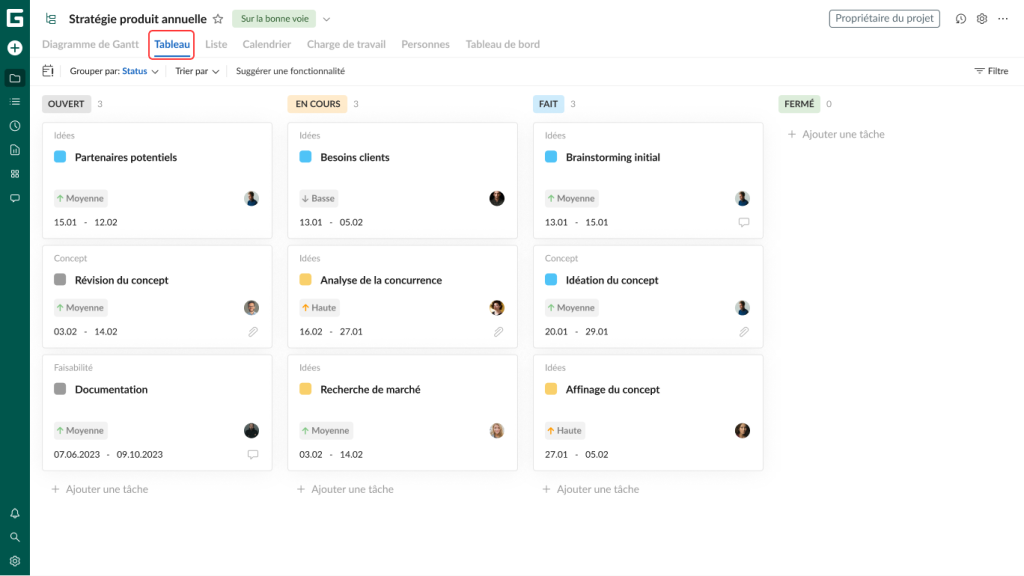Screen dimensions: 1024x576
Task: Switch to the Diagramme de Gantt tab
Action: (90, 44)
